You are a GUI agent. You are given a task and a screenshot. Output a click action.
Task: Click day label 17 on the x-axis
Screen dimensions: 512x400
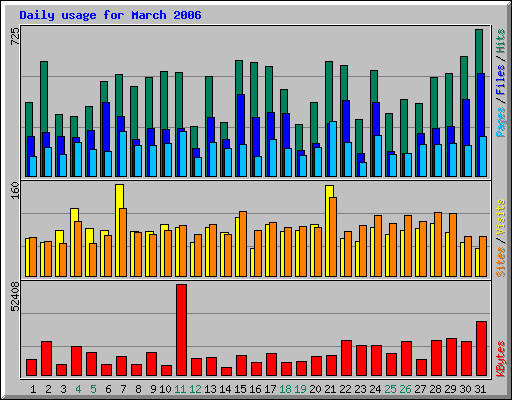270,389
